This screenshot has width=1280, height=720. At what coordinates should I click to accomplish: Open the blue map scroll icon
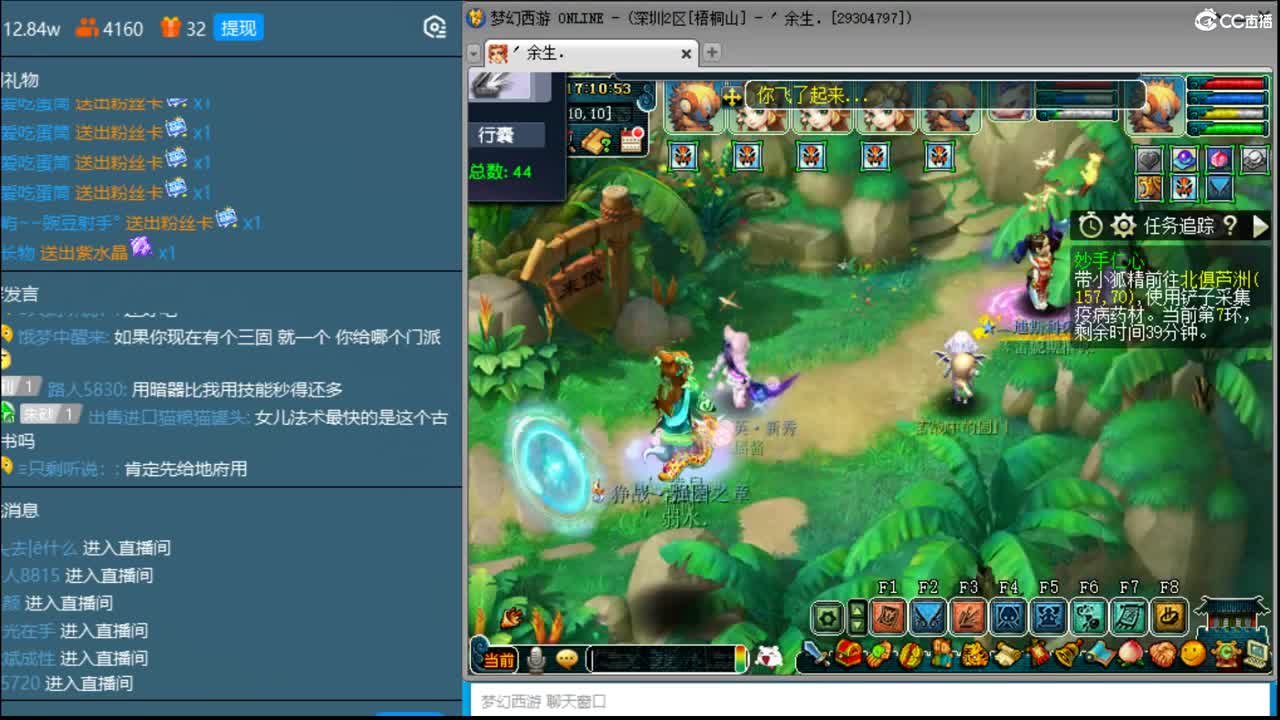(1099, 656)
